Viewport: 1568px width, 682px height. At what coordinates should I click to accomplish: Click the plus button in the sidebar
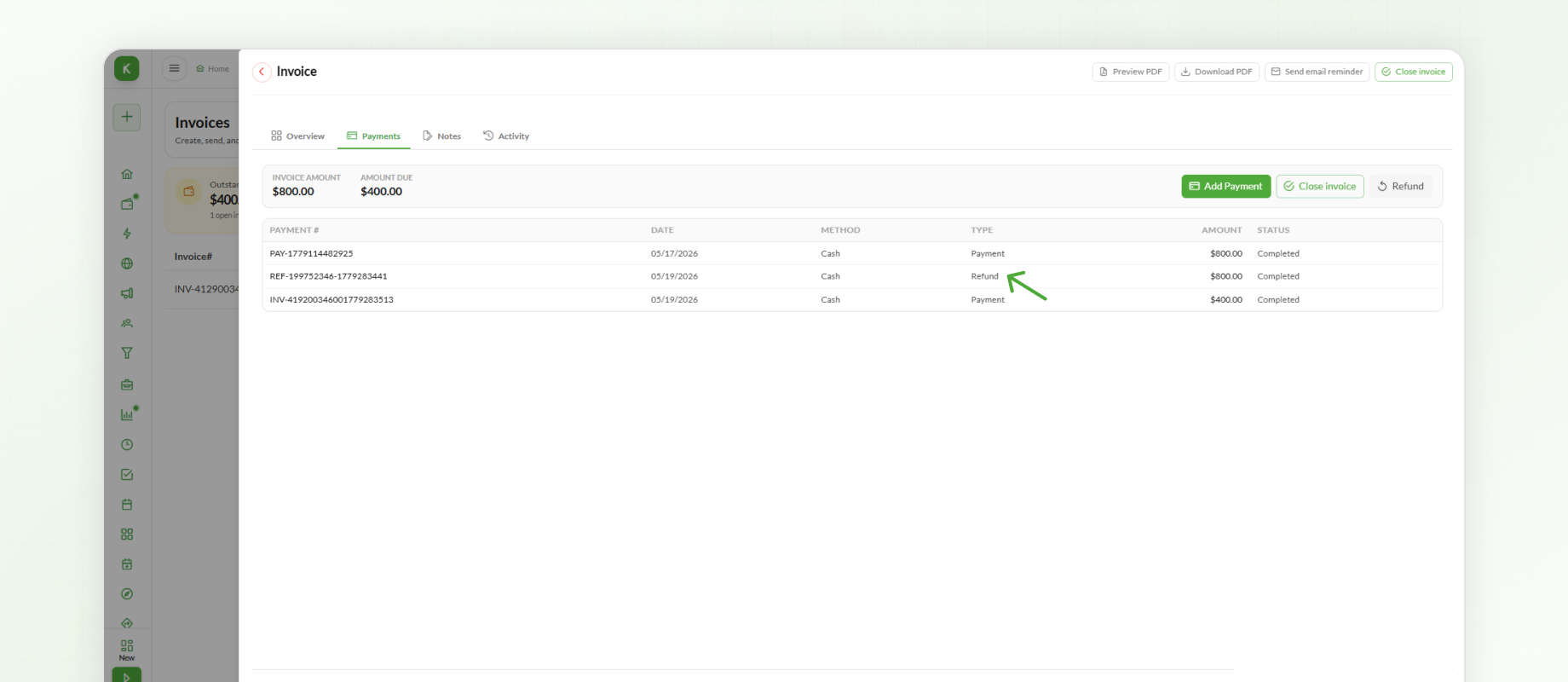coord(127,117)
